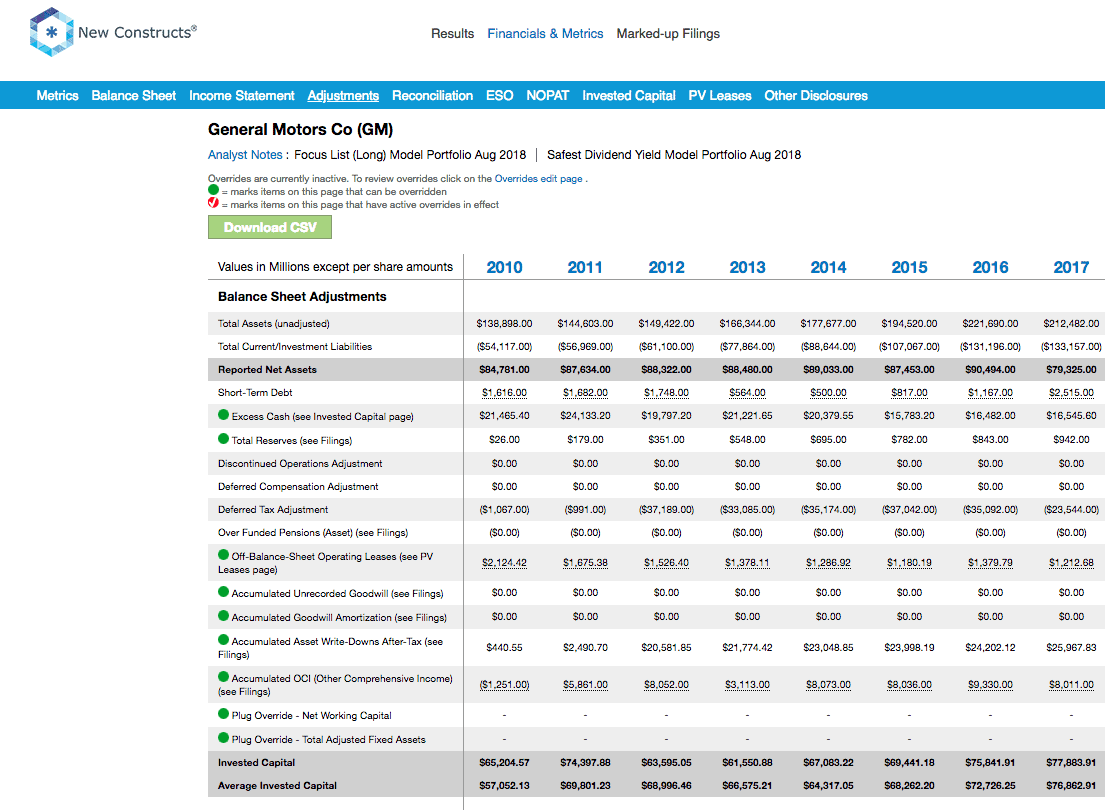Click 2011 Average Invested Capital $69,801.23
The height and width of the screenshot is (810, 1105).
[x=585, y=785]
